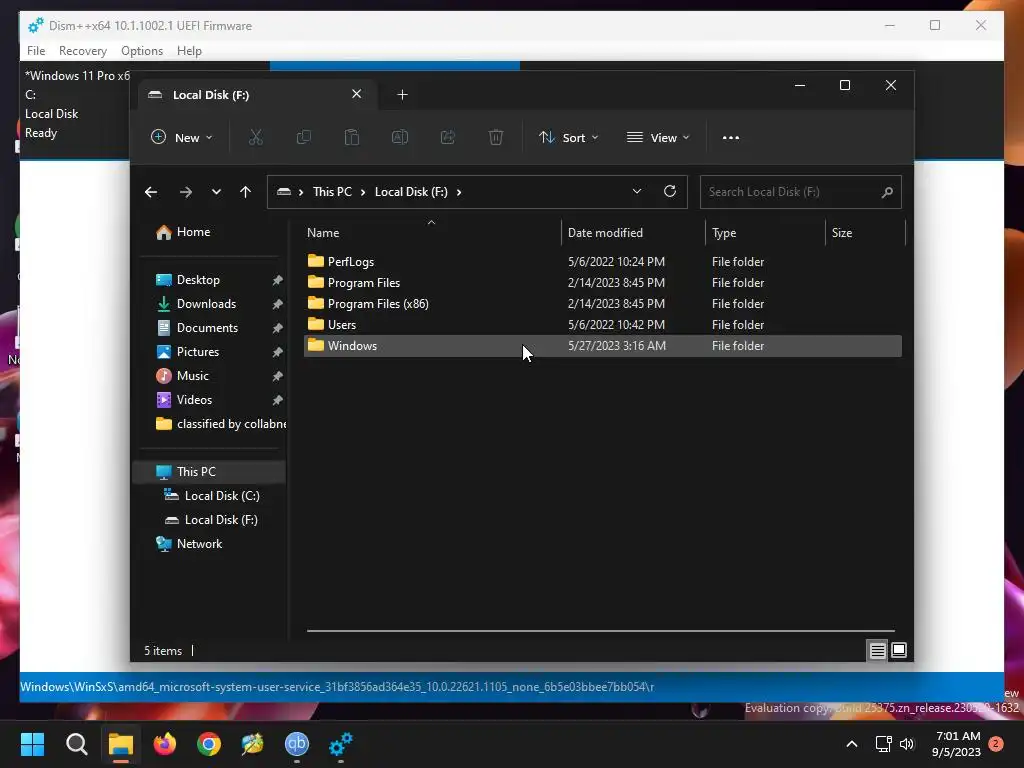The height and width of the screenshot is (768, 1024).
Task: Close the Local Disk (F:) tab
Action: (x=357, y=94)
